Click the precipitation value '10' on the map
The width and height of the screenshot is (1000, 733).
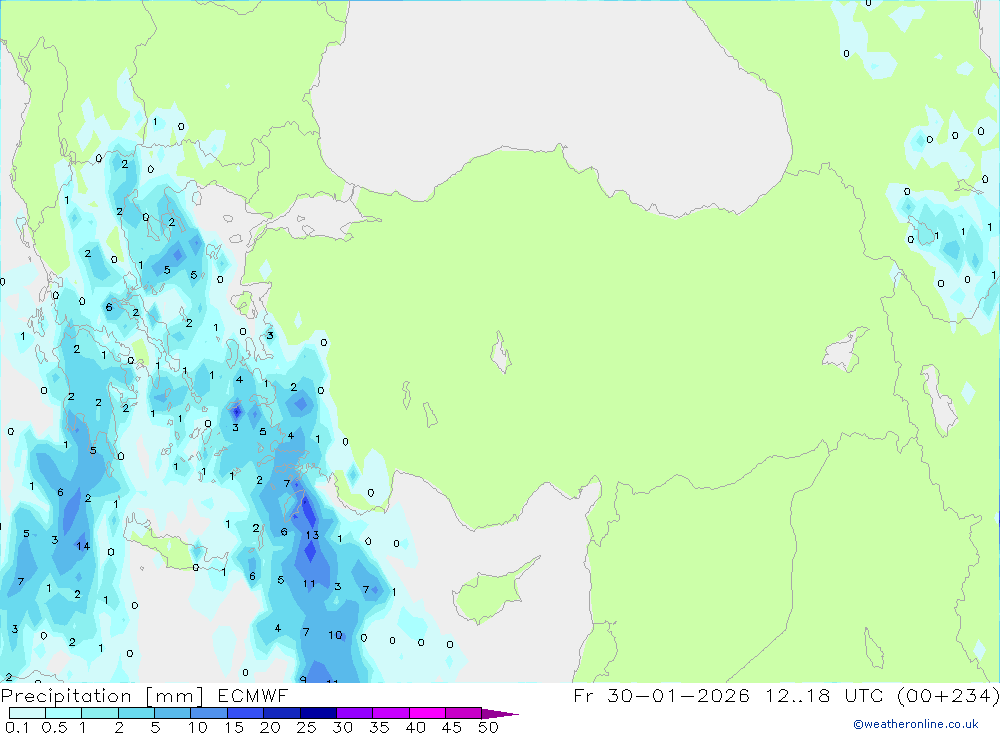pos(335,635)
